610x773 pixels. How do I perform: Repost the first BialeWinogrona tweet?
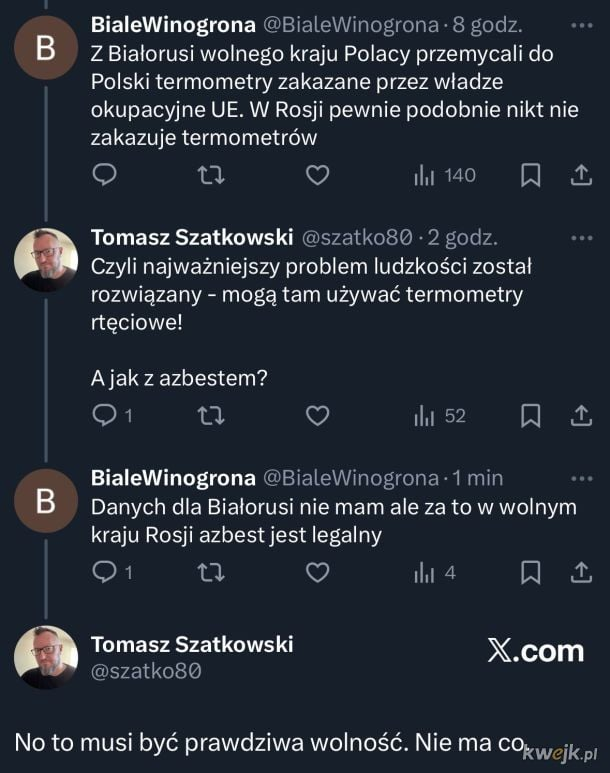211,175
